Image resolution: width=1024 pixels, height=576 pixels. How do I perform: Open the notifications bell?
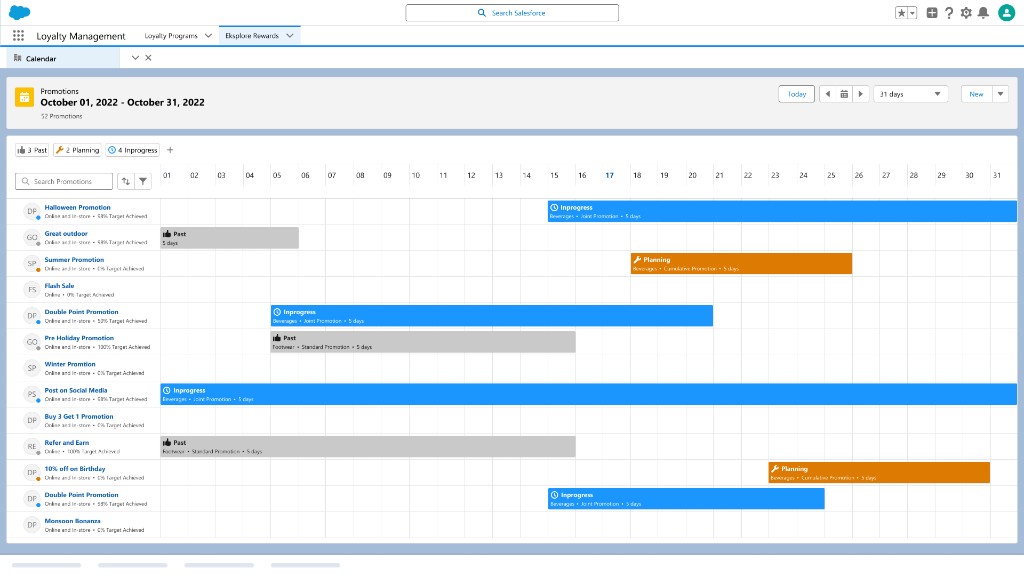click(x=983, y=12)
